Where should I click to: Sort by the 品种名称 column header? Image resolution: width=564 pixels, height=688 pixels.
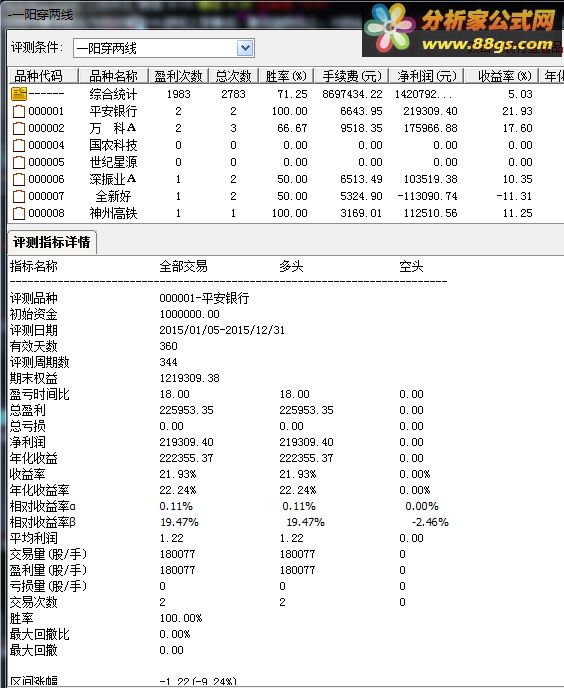113,76
